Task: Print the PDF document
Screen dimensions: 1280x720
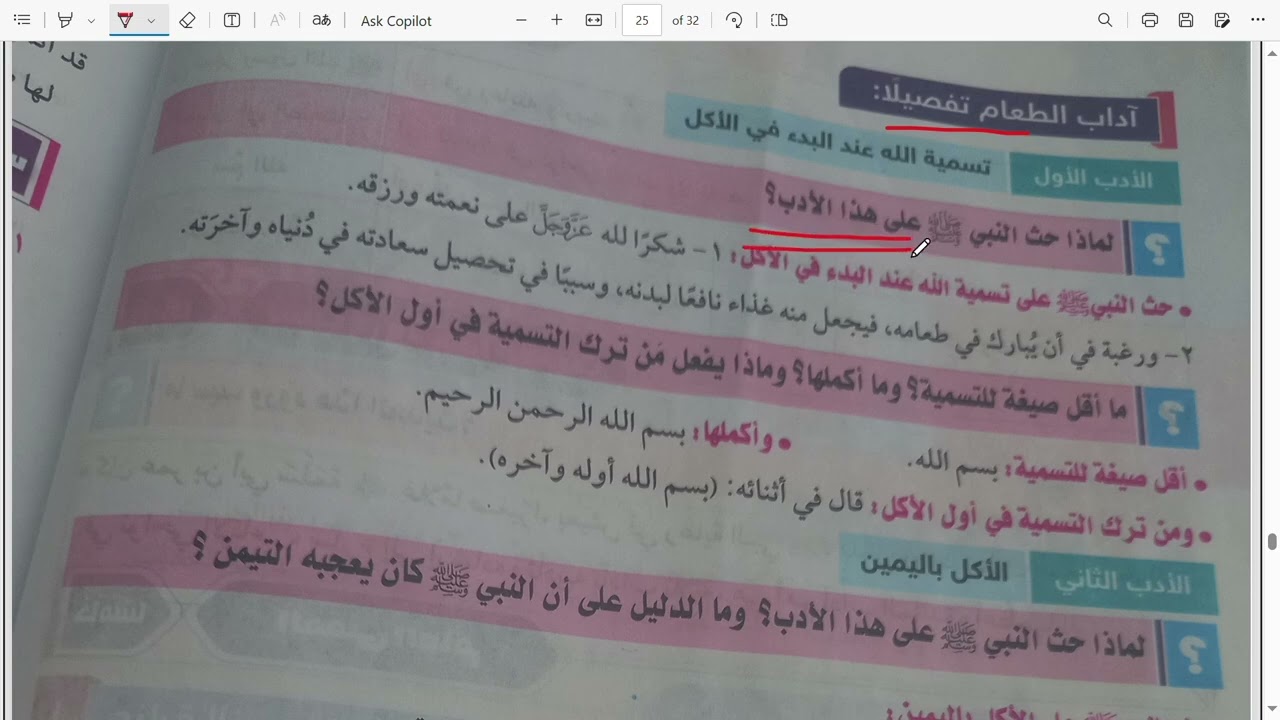Action: click(x=1150, y=20)
